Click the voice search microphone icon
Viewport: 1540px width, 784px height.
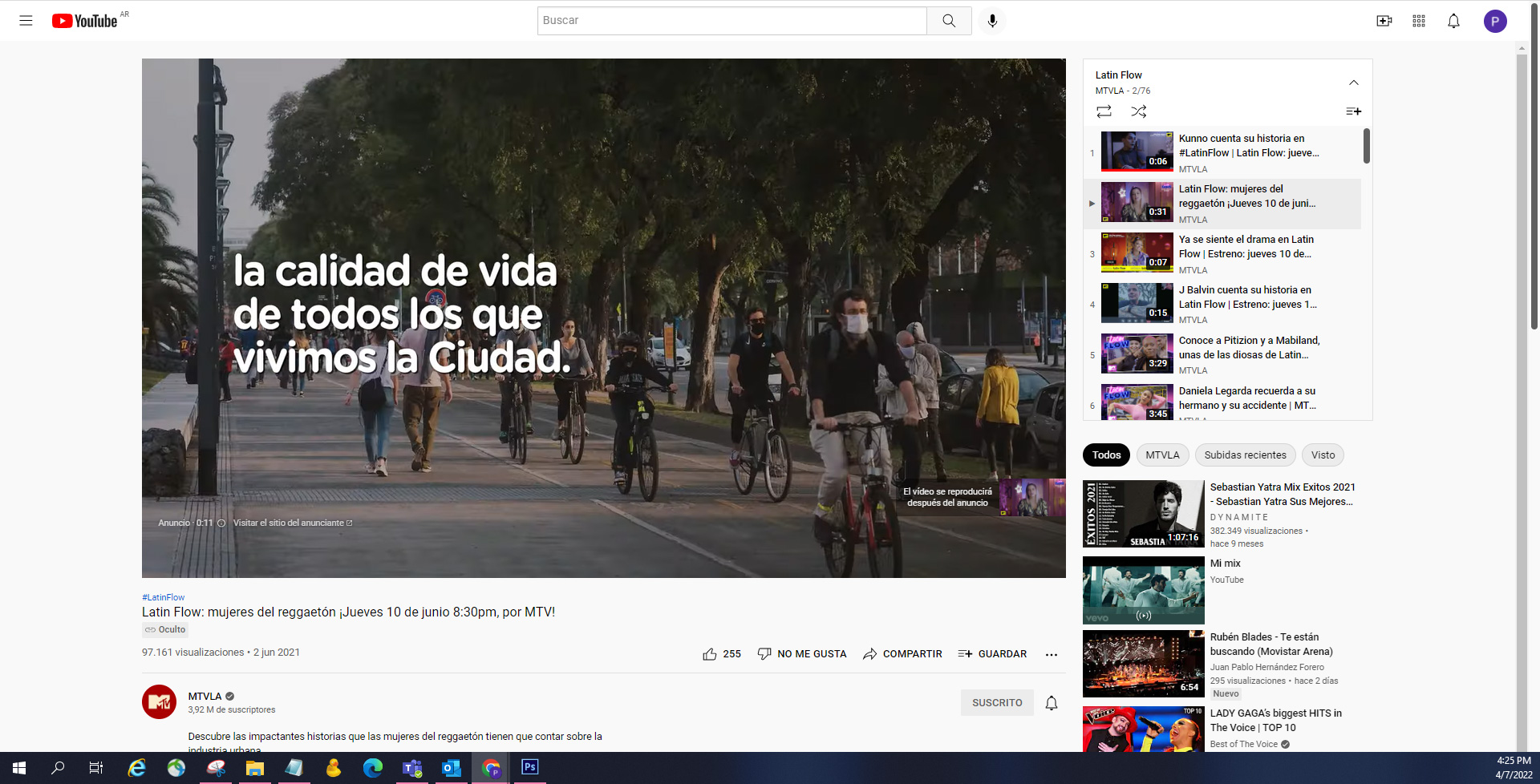(992, 21)
